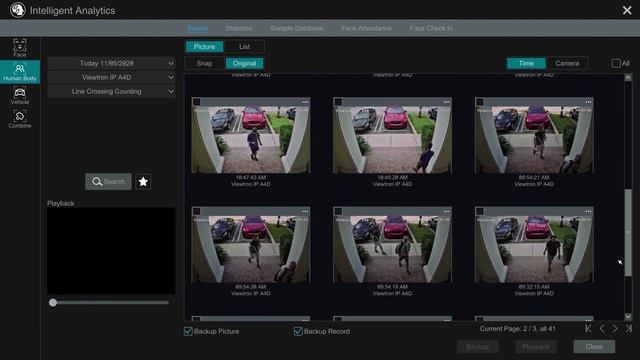The image size is (640, 360).
Task: Click the Close button
Action: click(594, 347)
